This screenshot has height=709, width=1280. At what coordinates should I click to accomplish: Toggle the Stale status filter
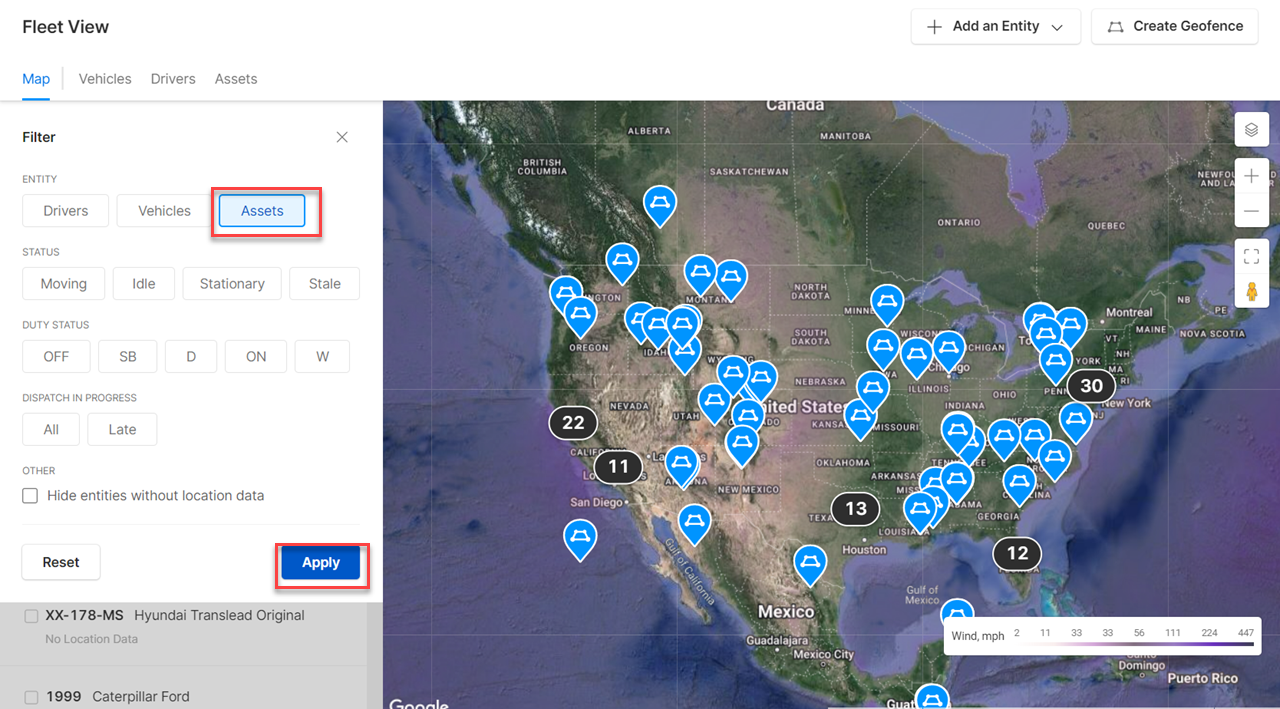325,284
